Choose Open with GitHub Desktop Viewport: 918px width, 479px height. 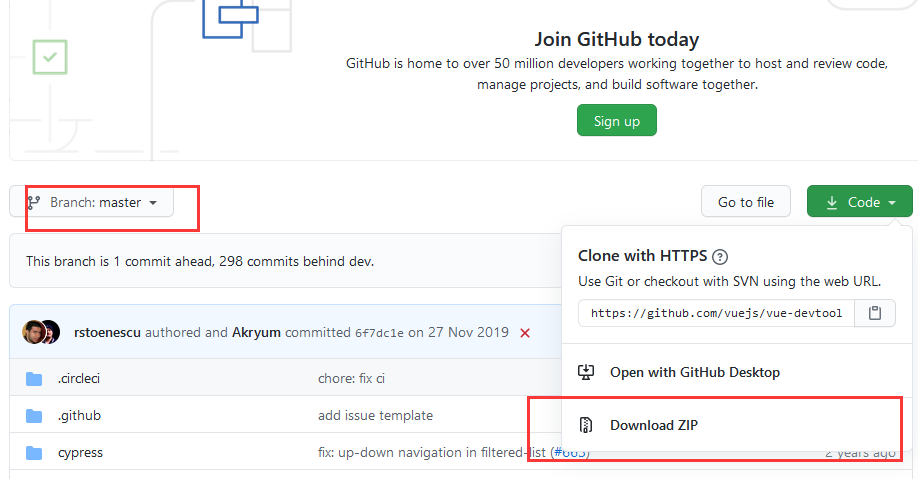coord(694,372)
